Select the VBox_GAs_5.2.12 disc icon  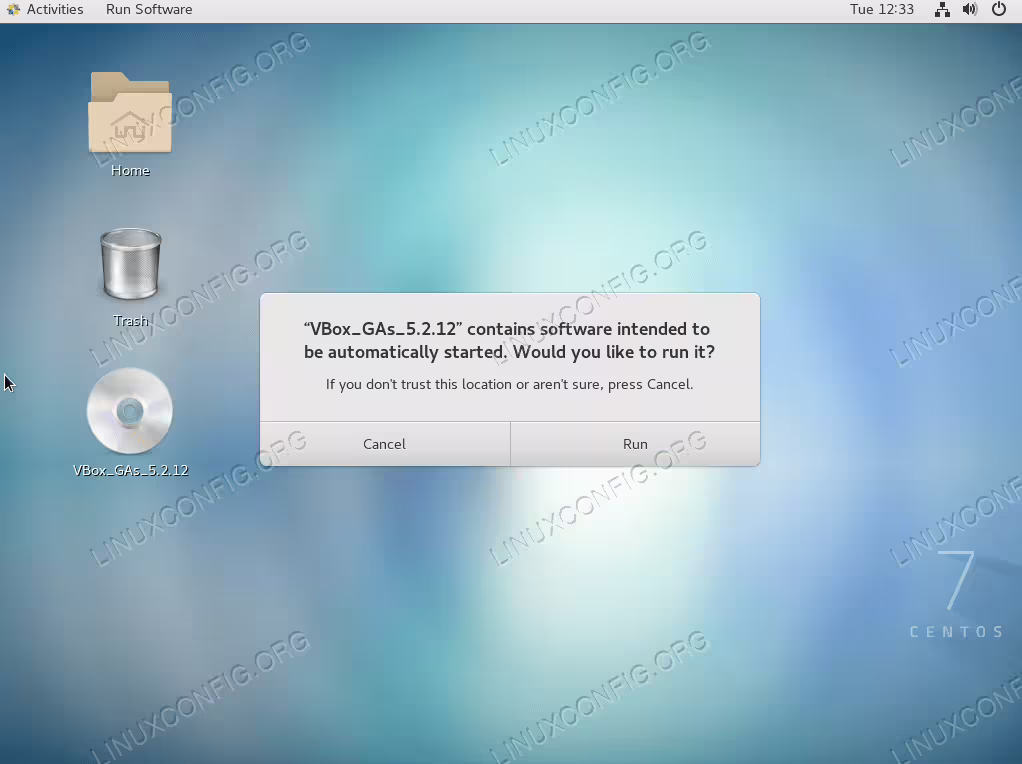pyautogui.click(x=130, y=411)
